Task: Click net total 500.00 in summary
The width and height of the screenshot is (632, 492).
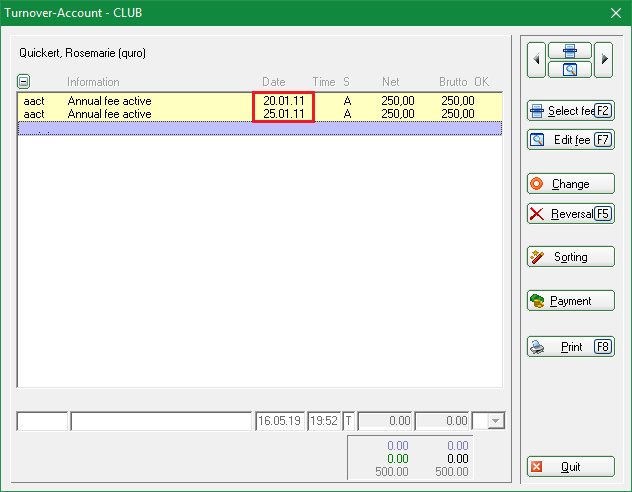Action: click(x=392, y=471)
